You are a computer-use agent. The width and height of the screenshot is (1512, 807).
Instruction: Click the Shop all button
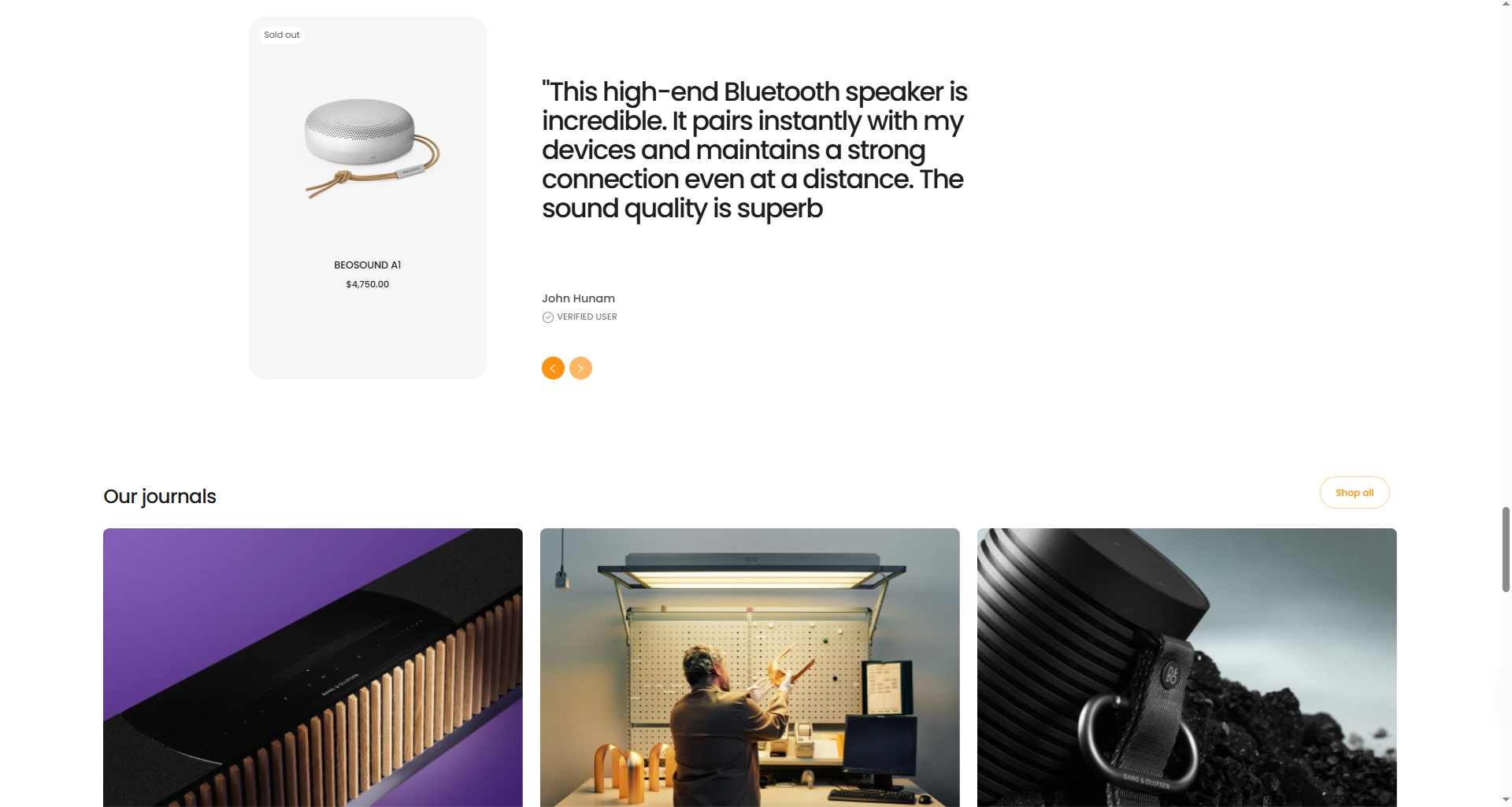click(x=1354, y=493)
